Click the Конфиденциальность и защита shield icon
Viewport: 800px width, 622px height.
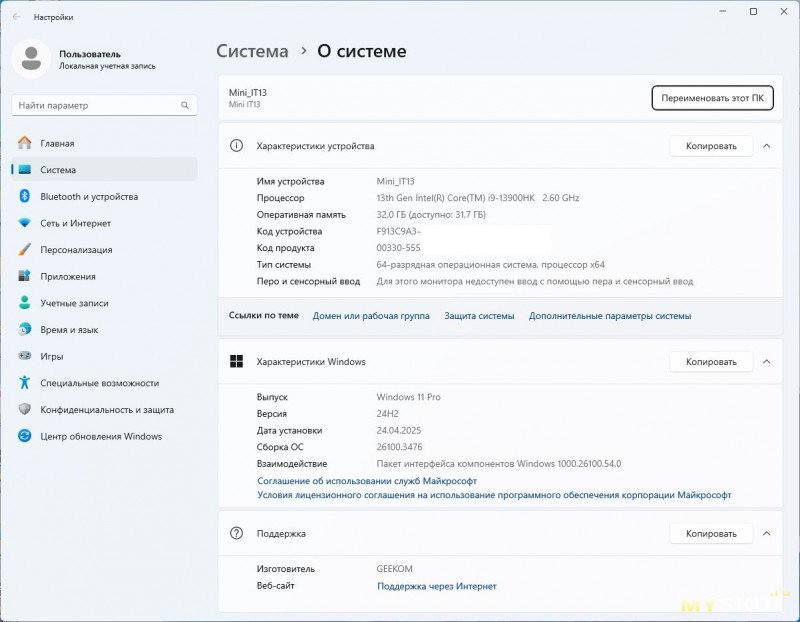pos(24,409)
